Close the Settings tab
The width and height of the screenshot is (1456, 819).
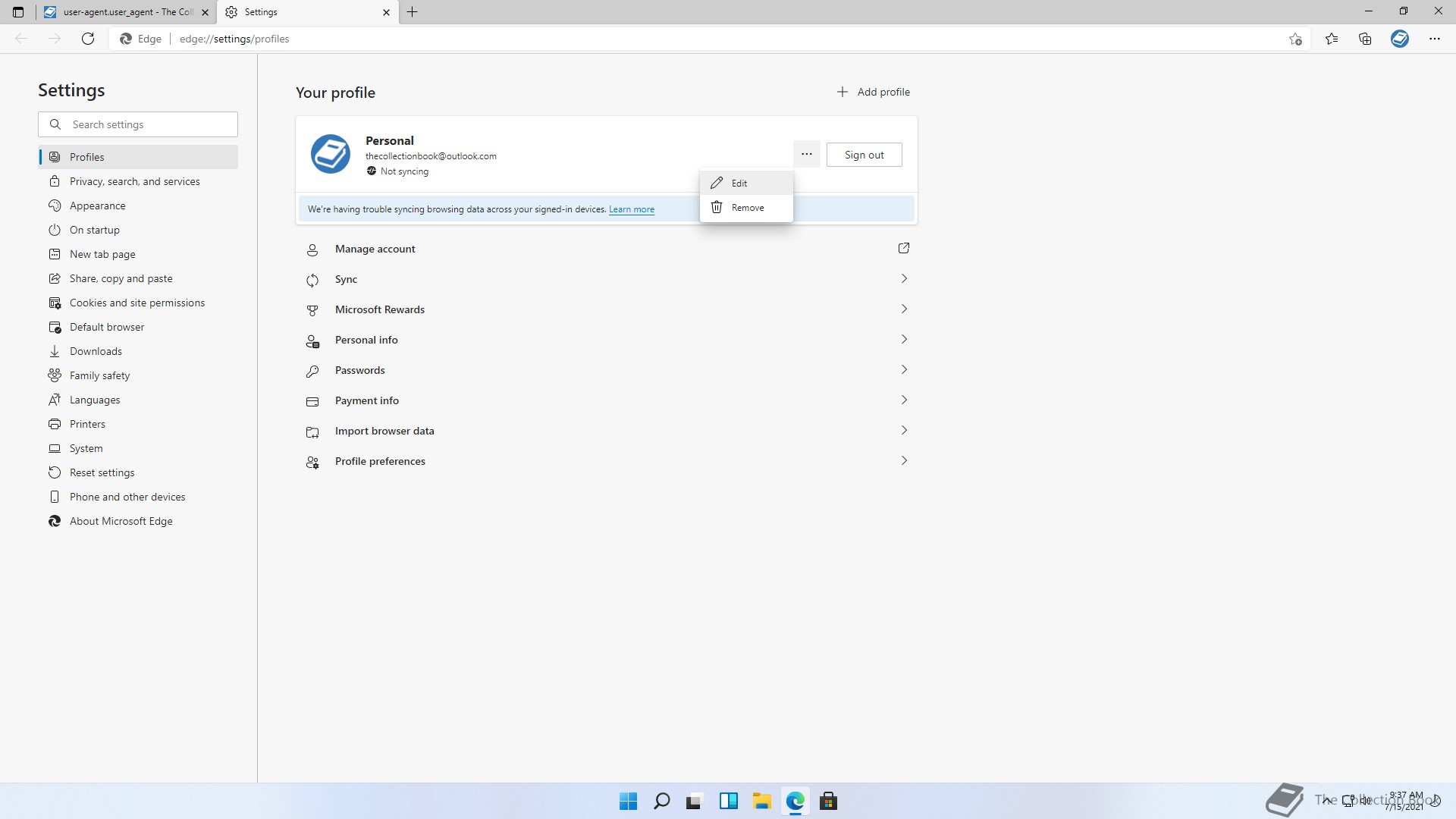coord(386,12)
